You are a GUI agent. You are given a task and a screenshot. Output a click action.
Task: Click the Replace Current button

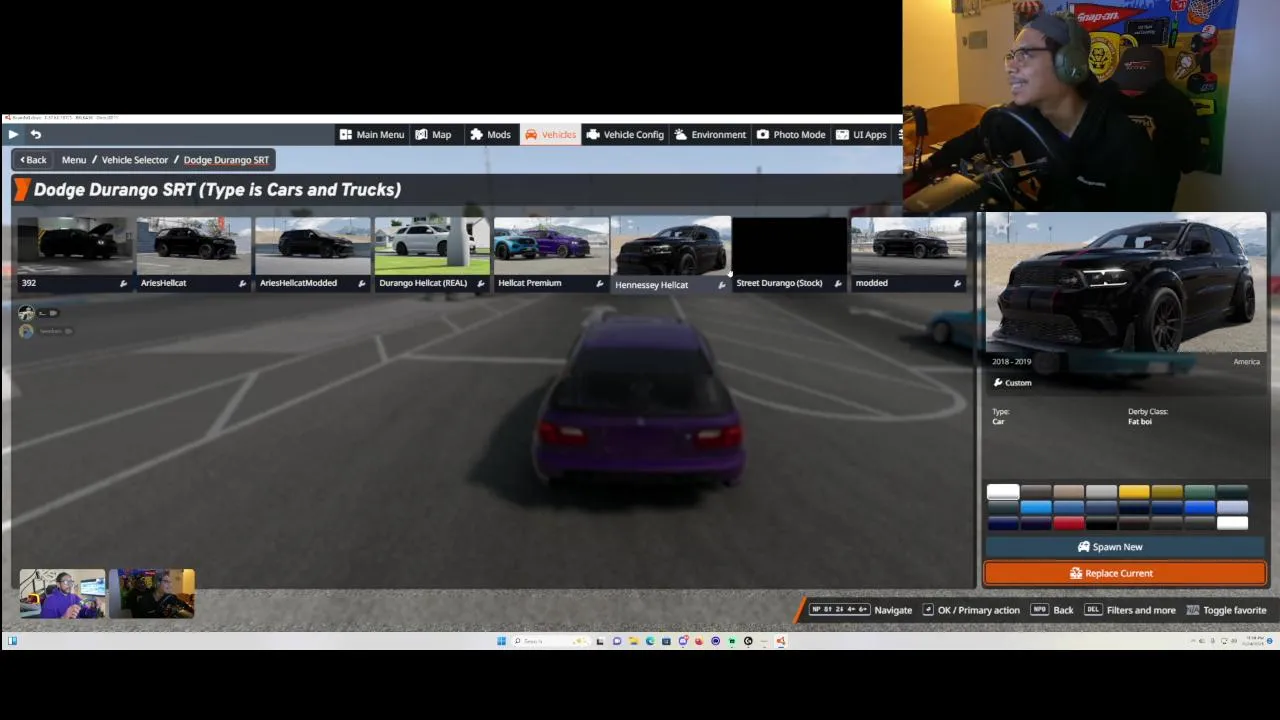pyautogui.click(x=1126, y=573)
